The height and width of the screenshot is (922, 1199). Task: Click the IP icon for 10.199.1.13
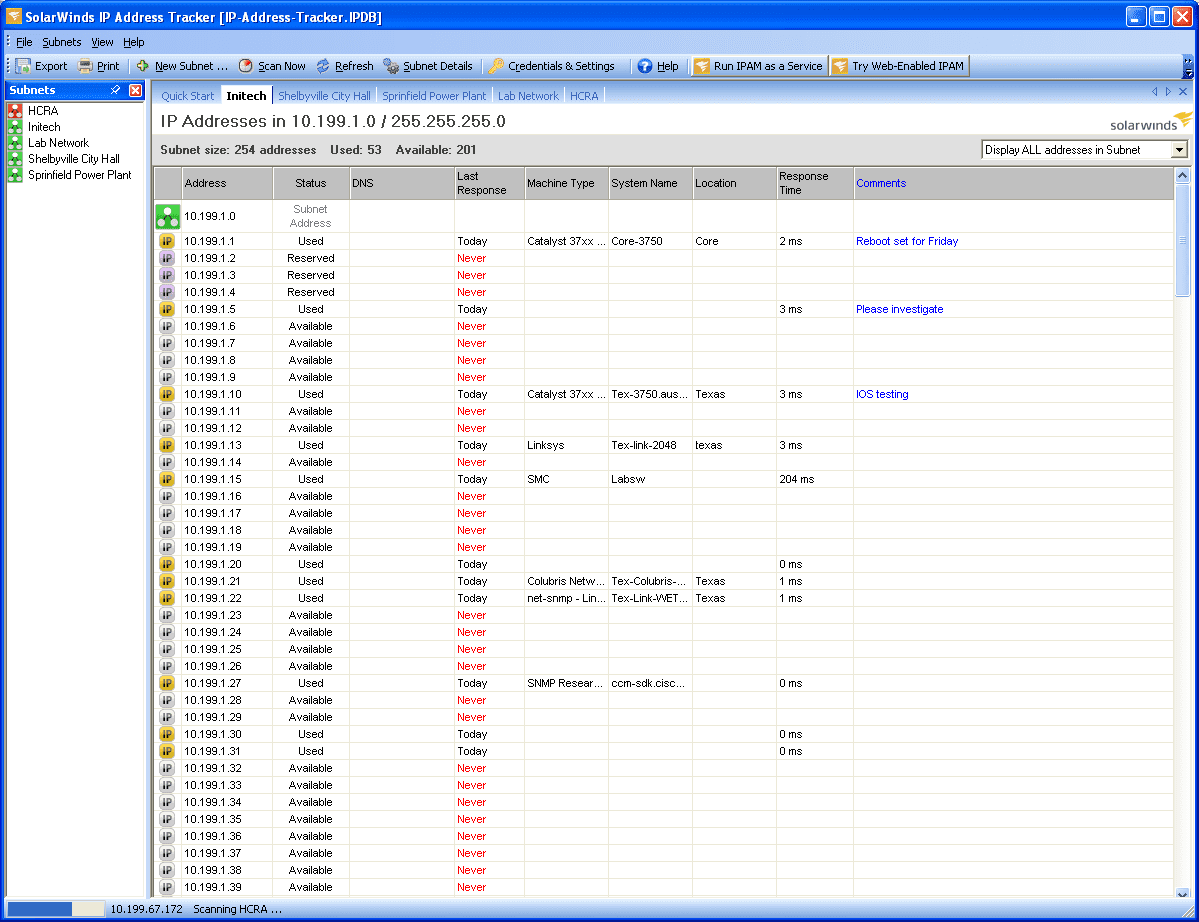167,446
